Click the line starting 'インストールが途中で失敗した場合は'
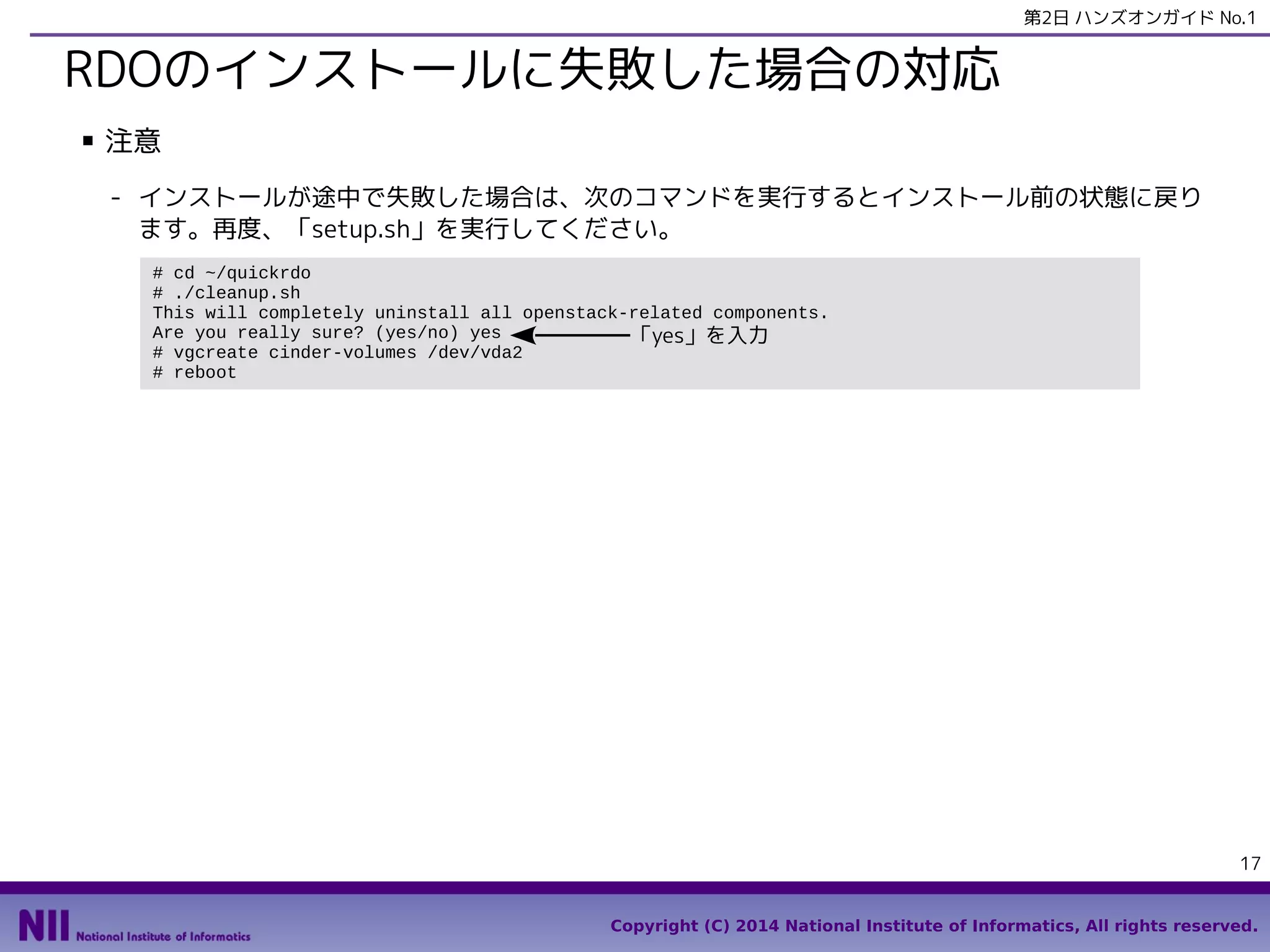 pos(670,197)
